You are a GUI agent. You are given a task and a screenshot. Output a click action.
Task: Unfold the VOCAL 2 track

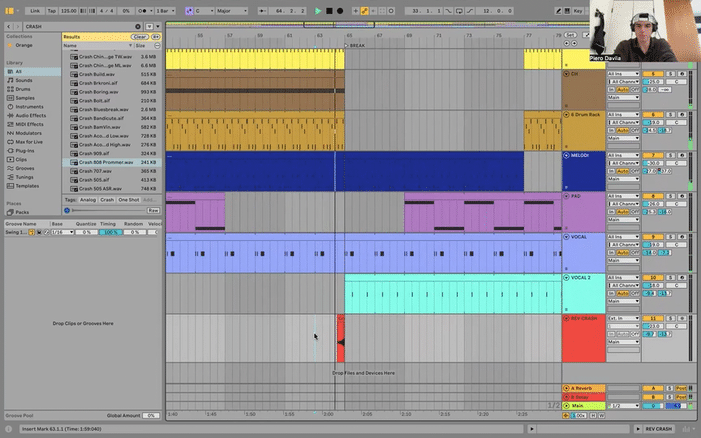click(x=566, y=278)
